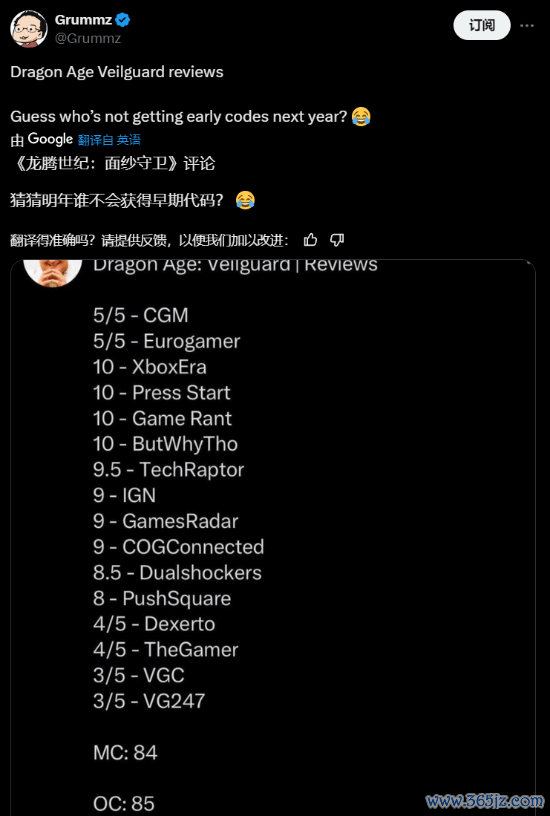
Task: Click the laughing emoji in Chinese translation
Action: pyautogui.click(x=246, y=199)
